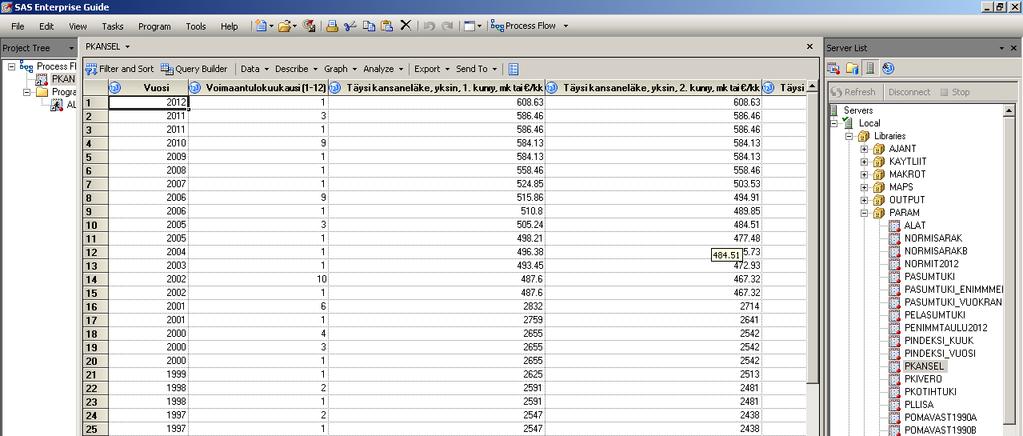
Task: Click the Process Flow toolbar button
Action: click(523, 26)
